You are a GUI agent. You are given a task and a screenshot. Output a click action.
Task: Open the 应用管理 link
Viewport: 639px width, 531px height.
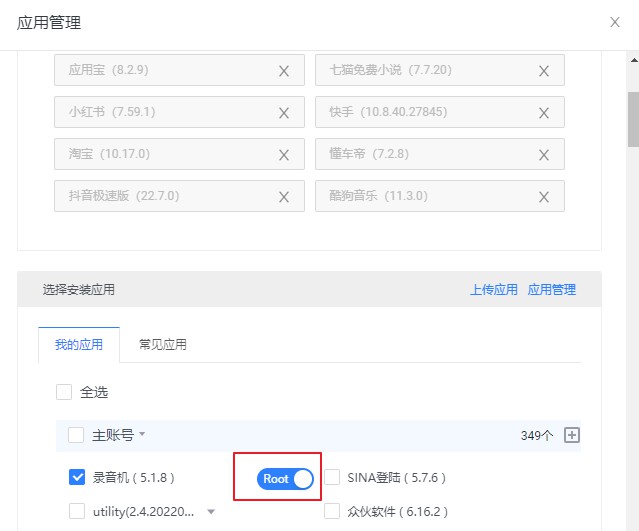(552, 290)
